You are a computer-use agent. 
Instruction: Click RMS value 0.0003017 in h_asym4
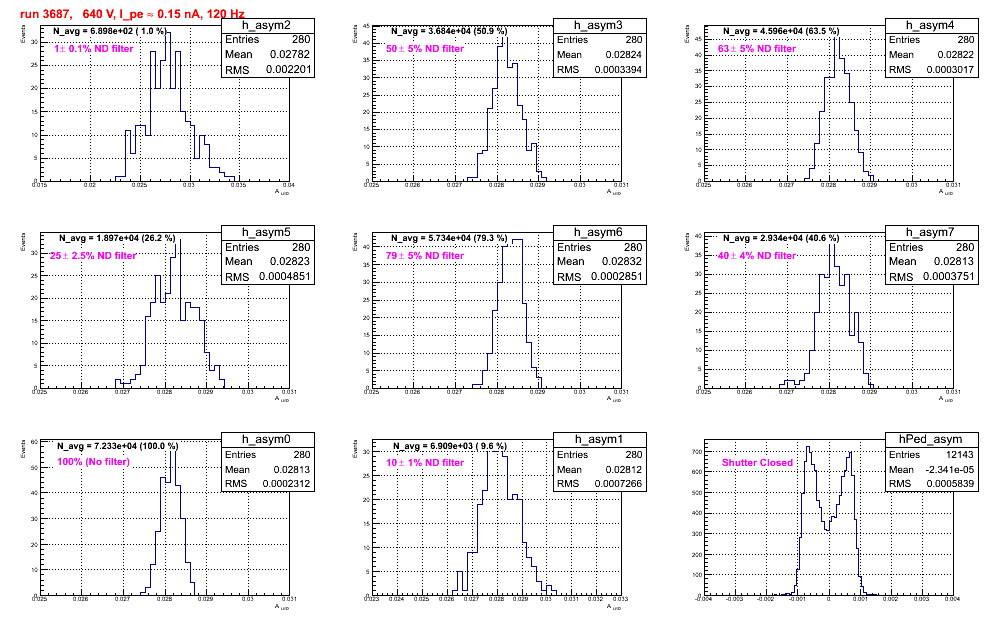tap(950, 69)
